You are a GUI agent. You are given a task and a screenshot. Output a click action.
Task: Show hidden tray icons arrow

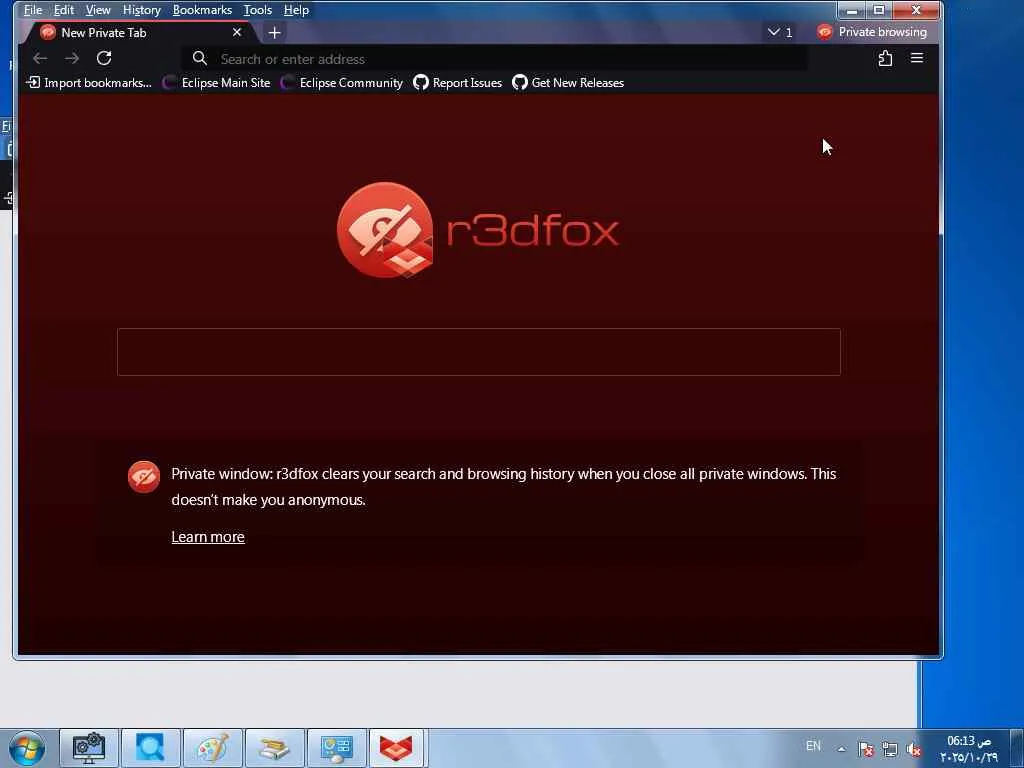pos(842,749)
